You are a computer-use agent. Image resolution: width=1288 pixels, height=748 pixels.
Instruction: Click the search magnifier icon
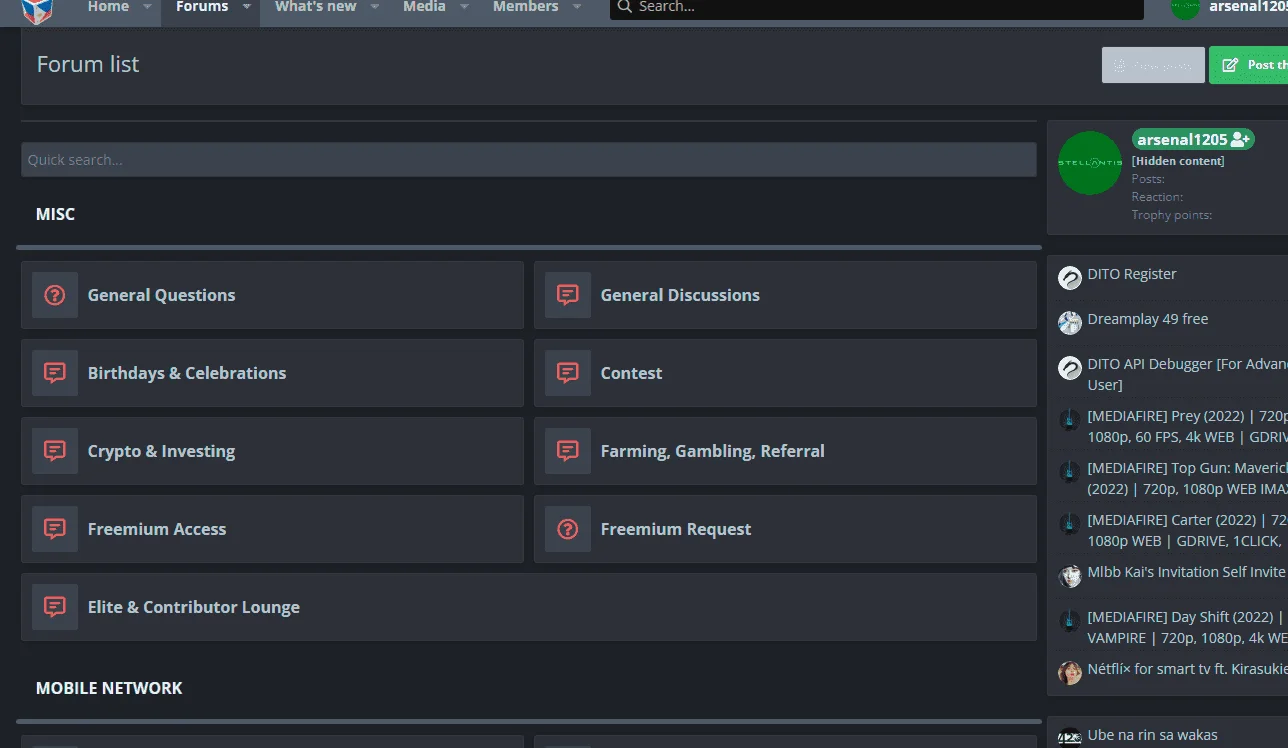[625, 7]
